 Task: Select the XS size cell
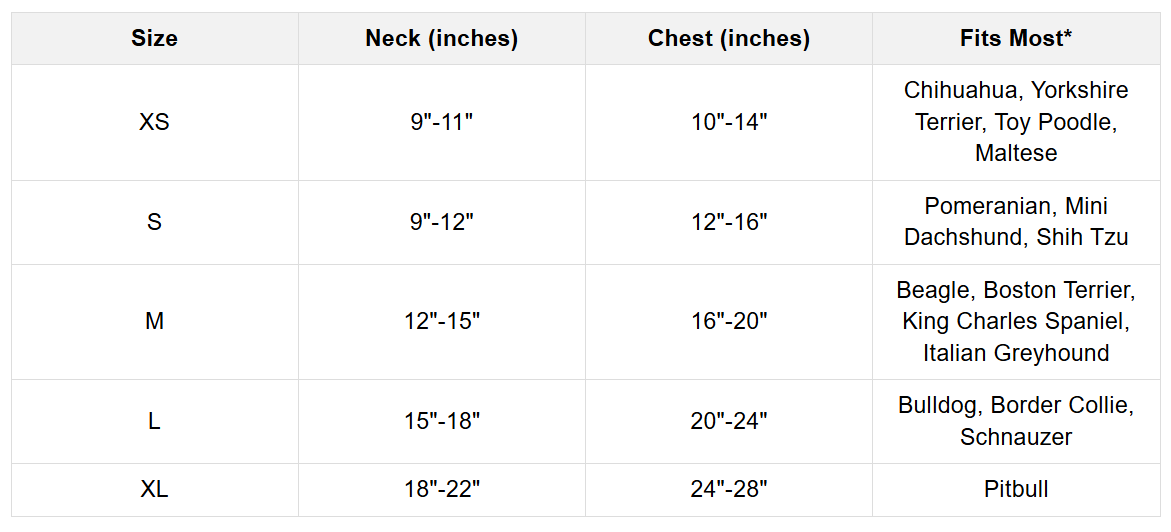[x=154, y=122]
